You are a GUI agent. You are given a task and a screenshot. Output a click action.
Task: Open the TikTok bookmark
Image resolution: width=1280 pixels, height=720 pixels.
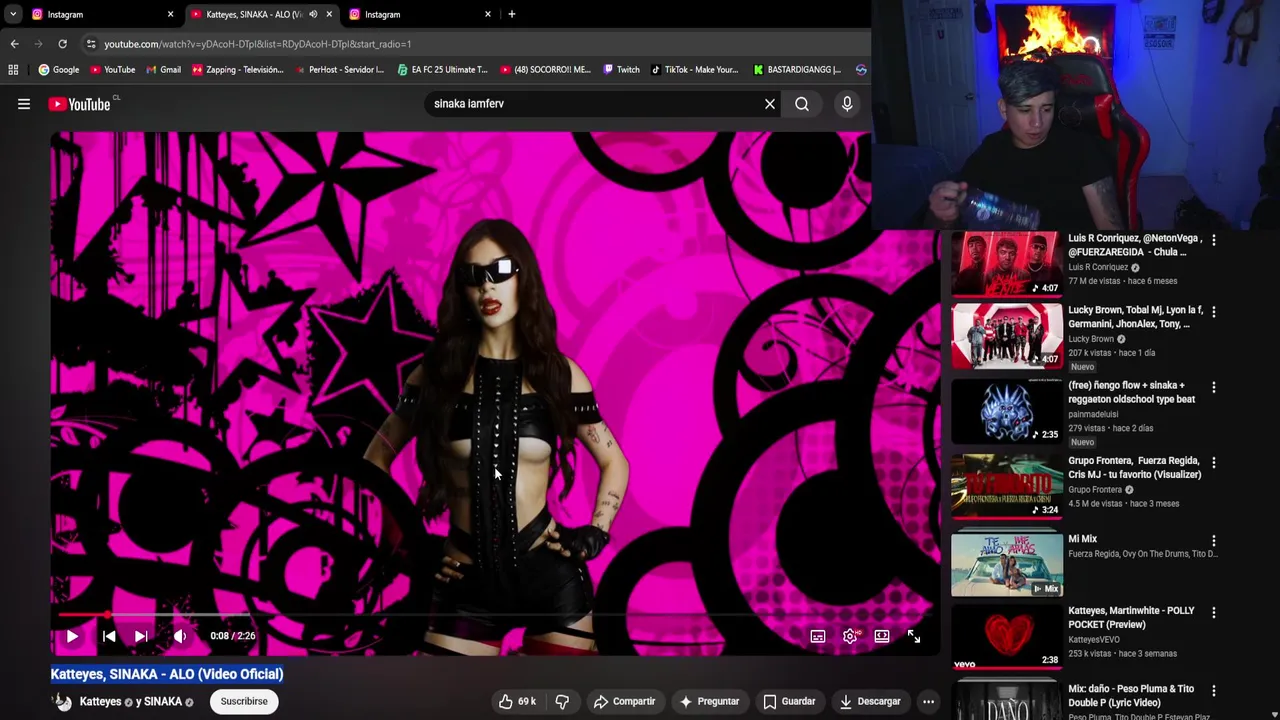tap(694, 70)
